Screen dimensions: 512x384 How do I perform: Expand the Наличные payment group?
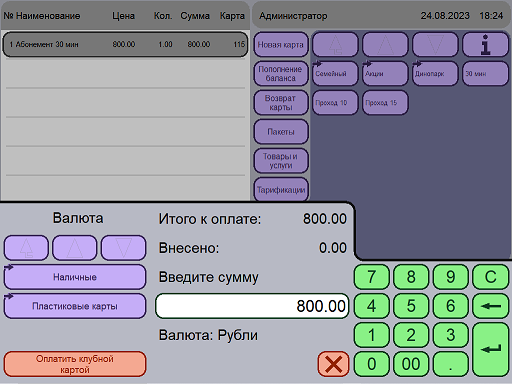(x=75, y=277)
